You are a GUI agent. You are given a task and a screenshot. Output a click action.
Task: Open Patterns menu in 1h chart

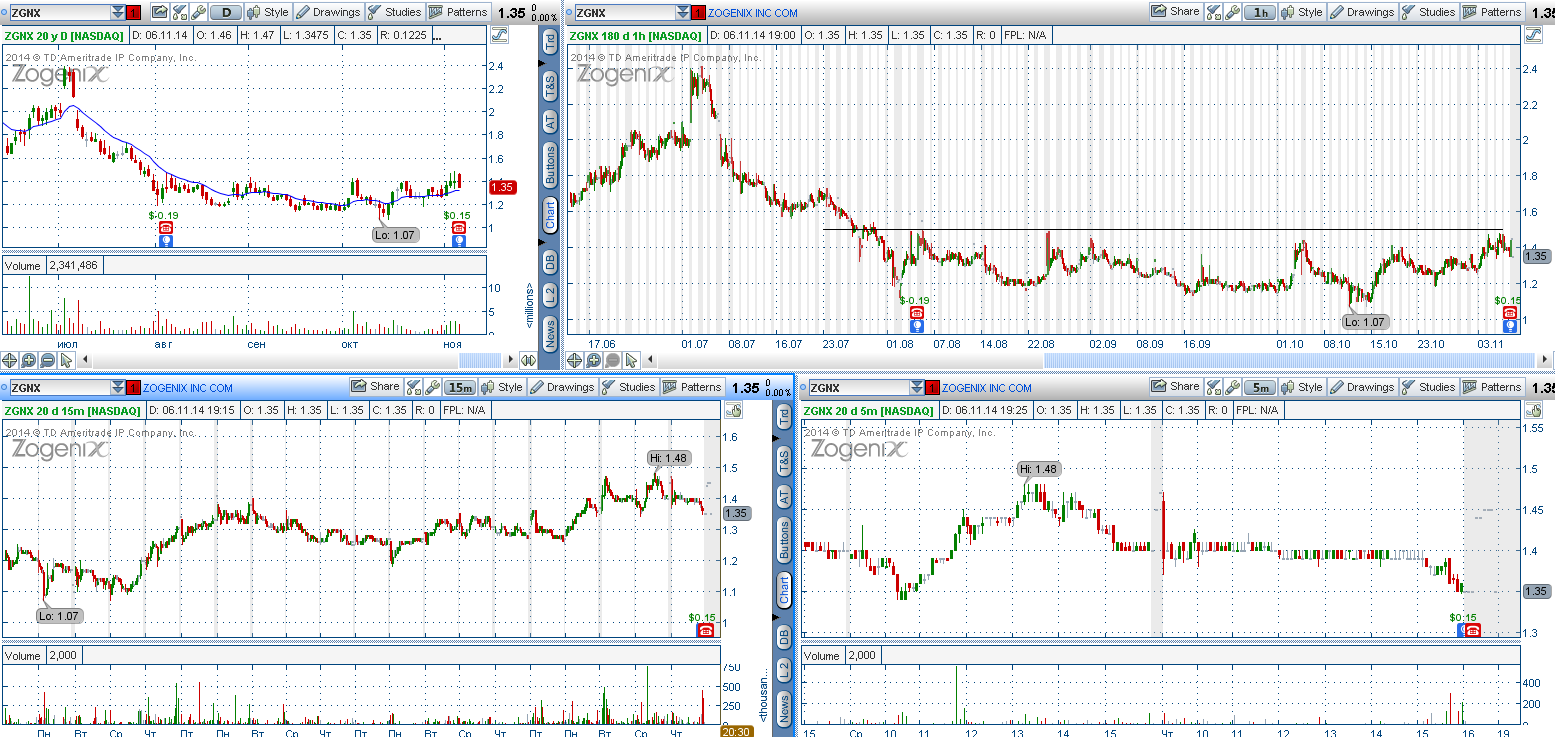click(1492, 12)
